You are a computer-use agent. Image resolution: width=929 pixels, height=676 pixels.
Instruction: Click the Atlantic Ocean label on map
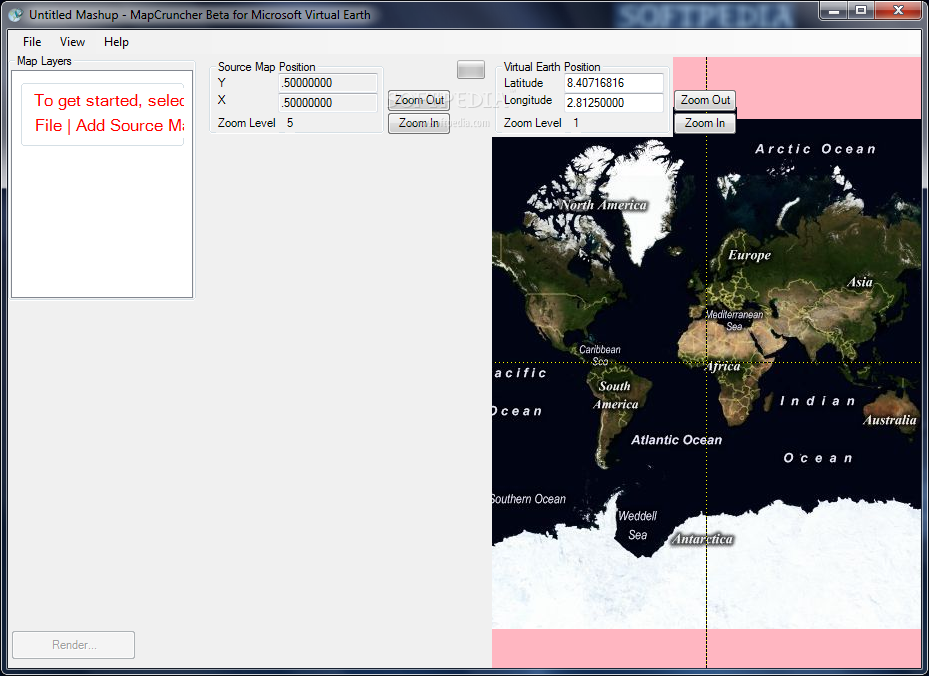point(677,440)
